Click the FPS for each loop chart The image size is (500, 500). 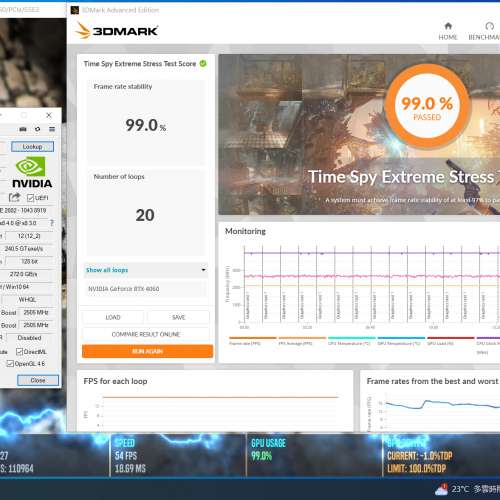click(x=215, y=412)
